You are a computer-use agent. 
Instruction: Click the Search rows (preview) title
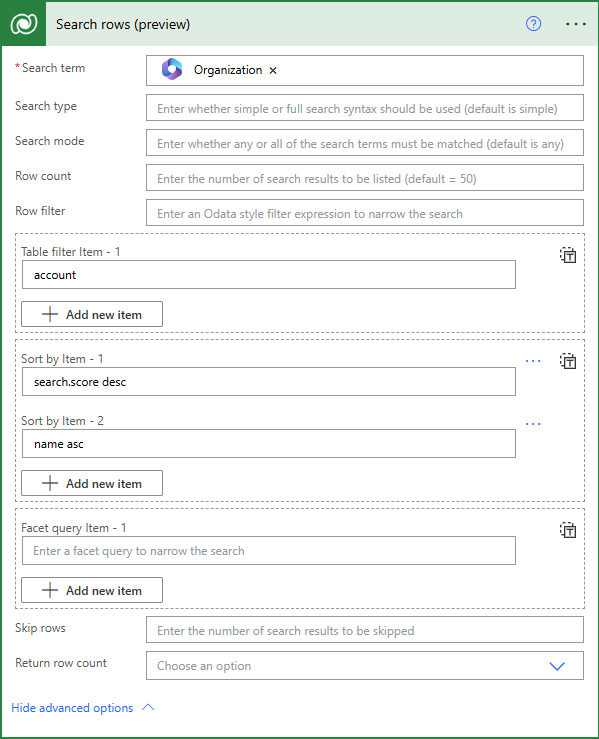point(123,25)
